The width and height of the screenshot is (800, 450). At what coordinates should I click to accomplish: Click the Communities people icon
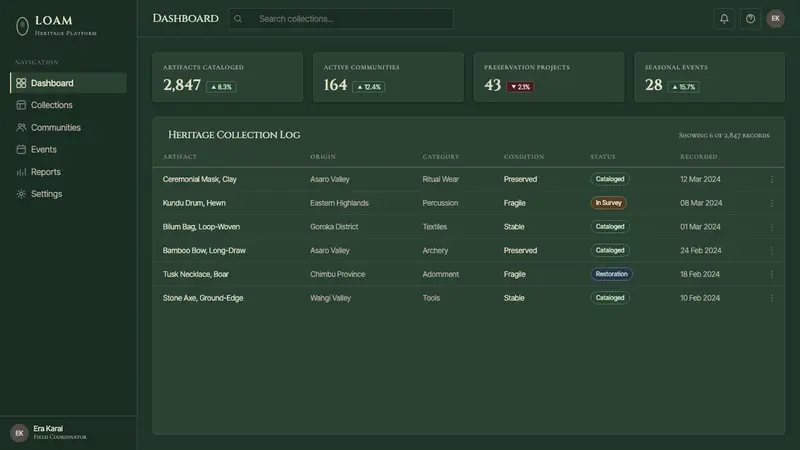(21, 128)
